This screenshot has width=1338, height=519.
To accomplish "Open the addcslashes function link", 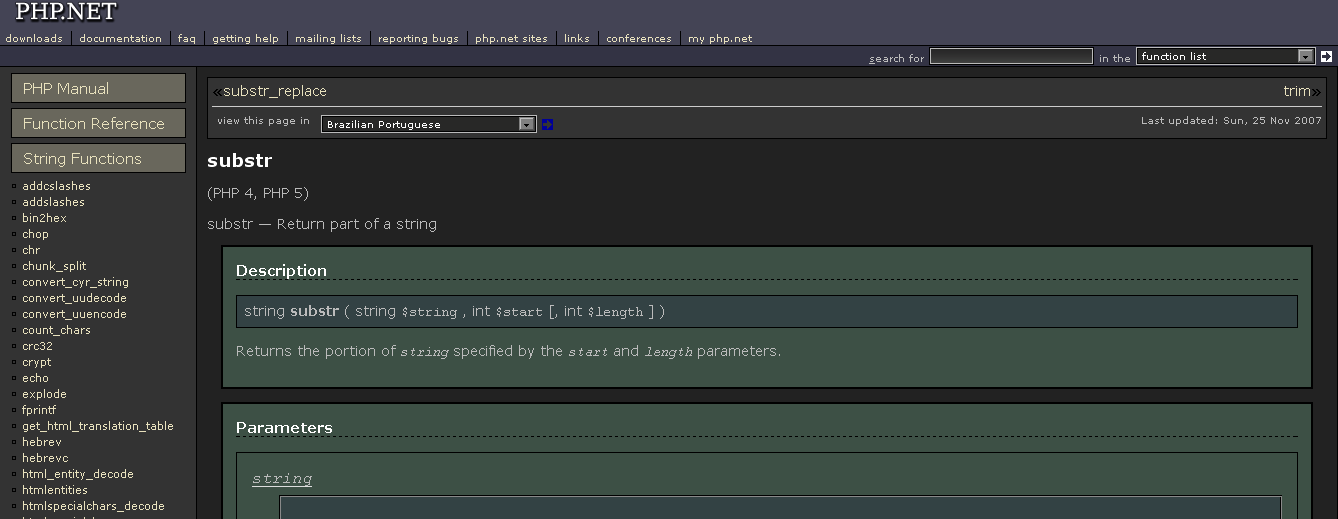I will [56, 186].
